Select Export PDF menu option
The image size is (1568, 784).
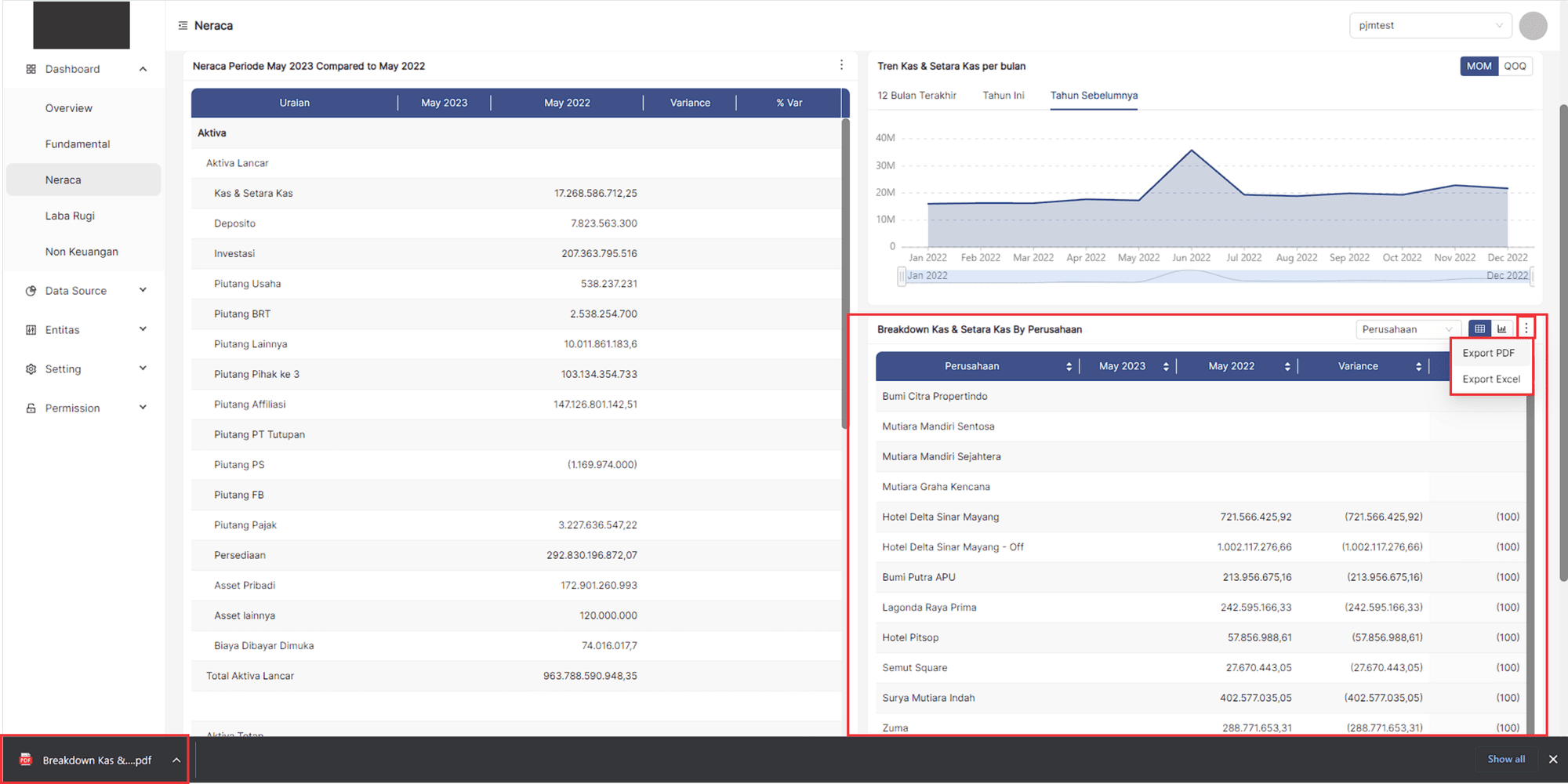[x=1488, y=354]
